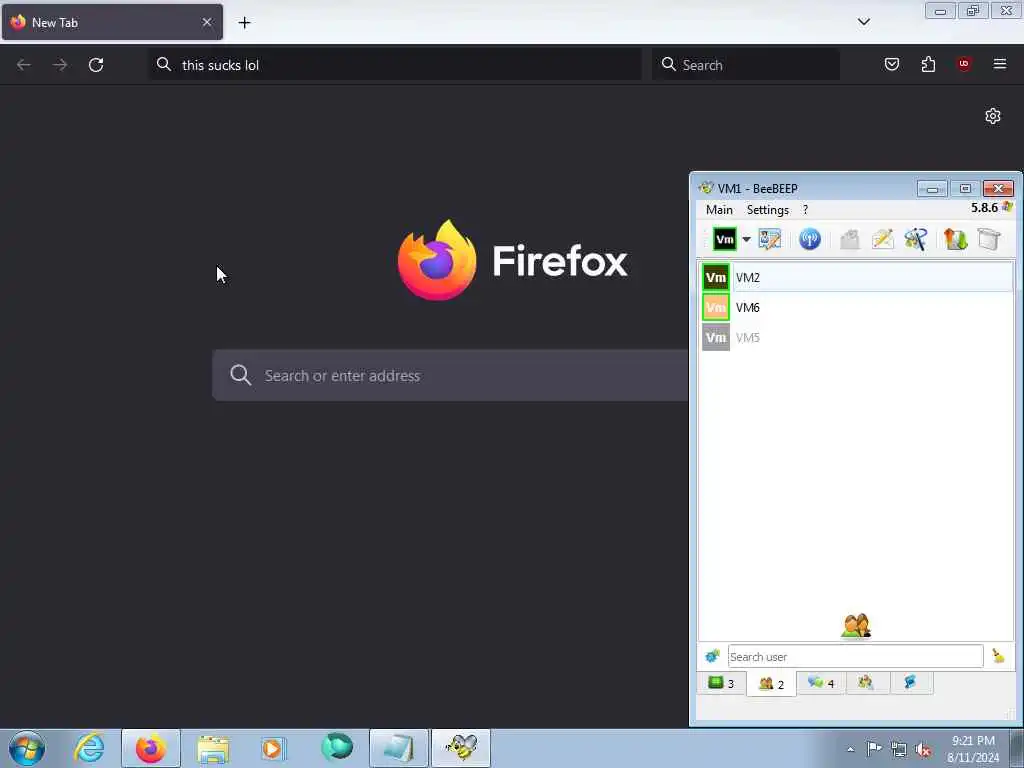Image resolution: width=1024 pixels, height=768 pixels.
Task: Open the ? help menu in BeeBEEP
Action: (x=805, y=210)
